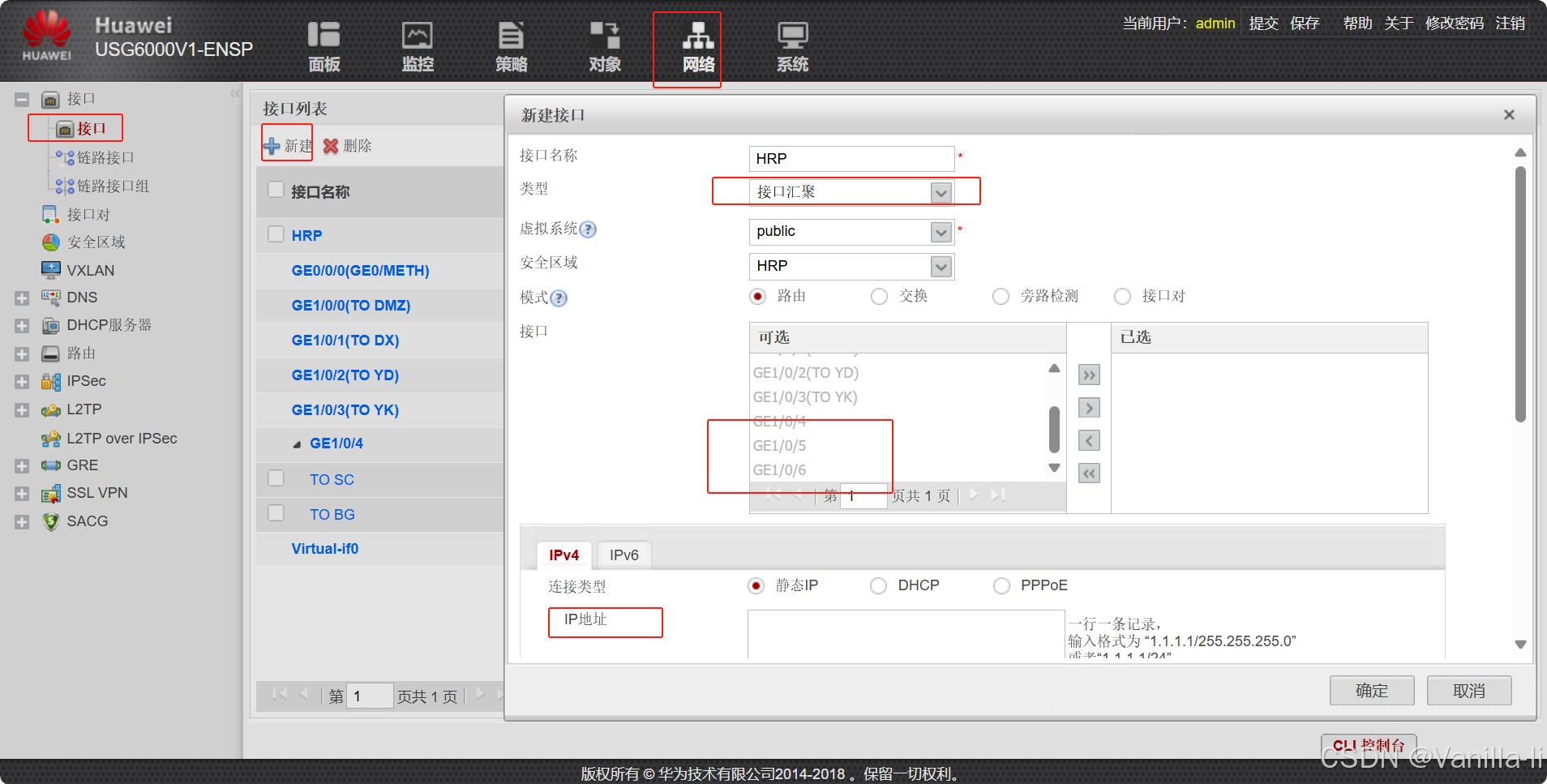1547x784 pixels.
Task: Open the 安全区域 HRP dropdown
Action: click(x=941, y=267)
